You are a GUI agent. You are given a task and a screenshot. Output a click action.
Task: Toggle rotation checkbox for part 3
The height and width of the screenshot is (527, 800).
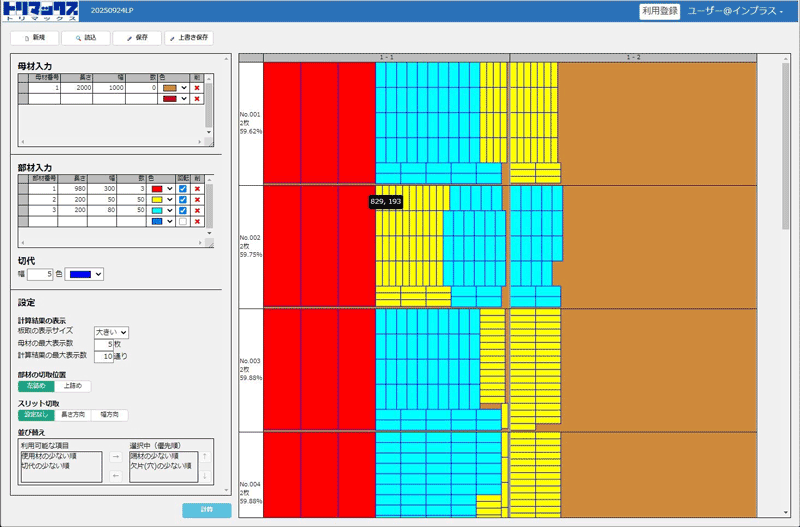182,211
